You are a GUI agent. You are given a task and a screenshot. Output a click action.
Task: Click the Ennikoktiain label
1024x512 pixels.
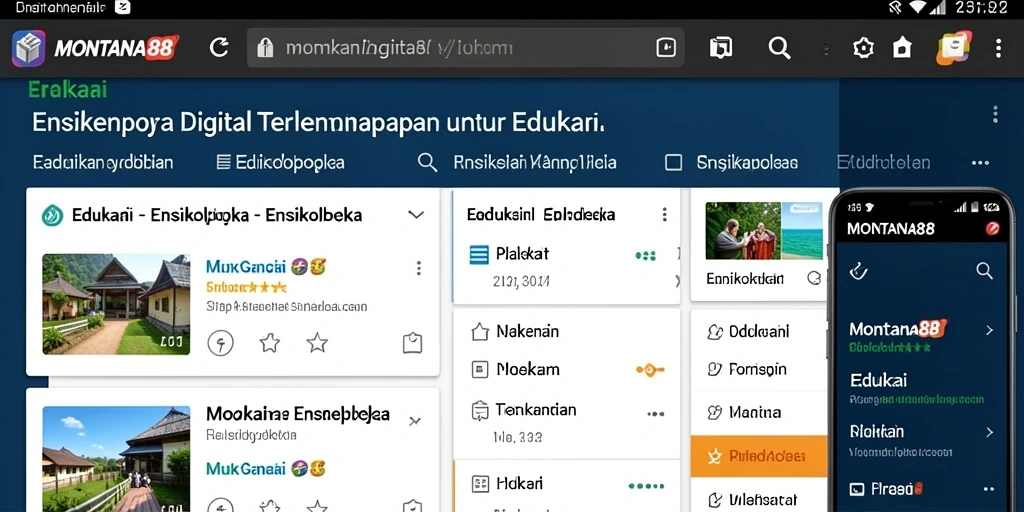tap(745, 279)
